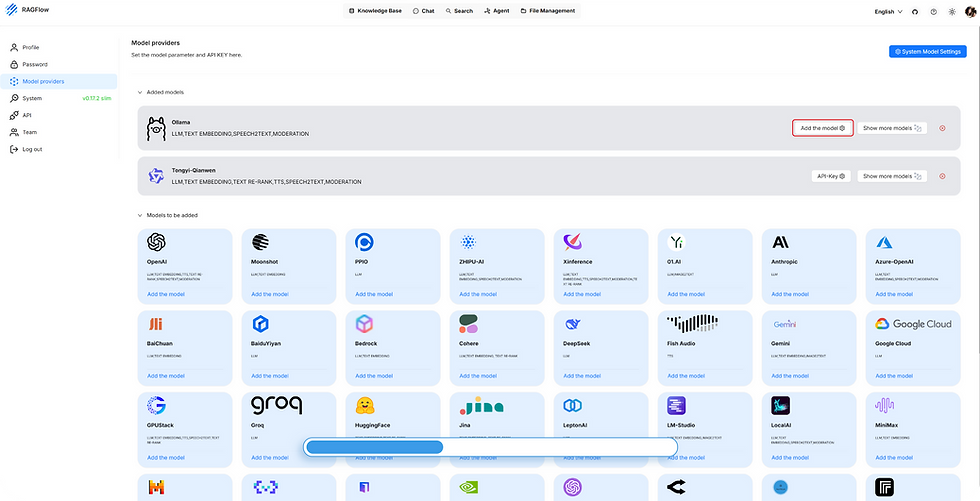Click the Tongyi-Qianwen logo
The image size is (980, 501).
coord(156,176)
